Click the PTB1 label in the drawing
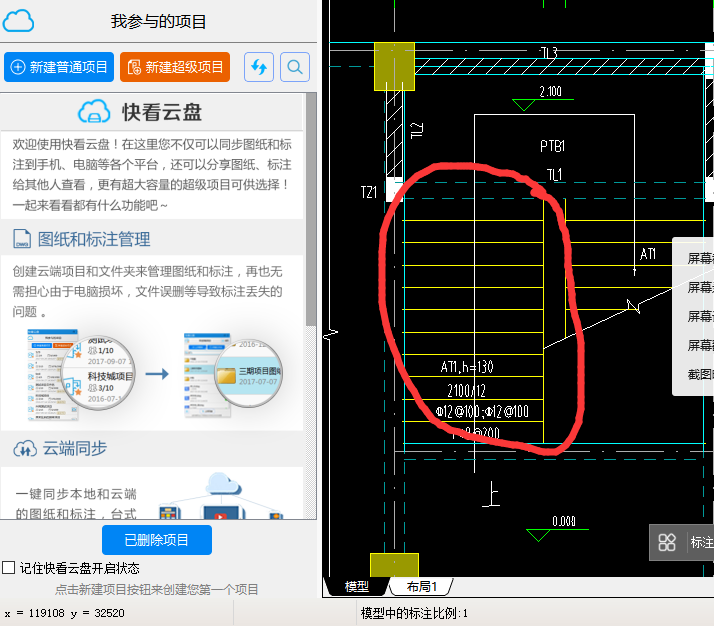Screen dimensions: 714x626 coord(552,146)
